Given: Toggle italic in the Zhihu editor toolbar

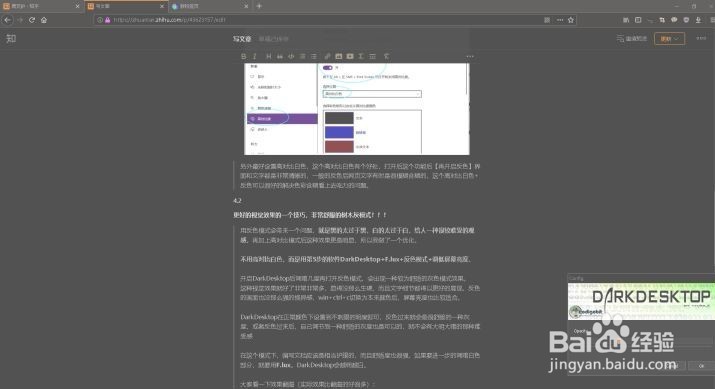Looking at the screenshot, I should point(254,56).
